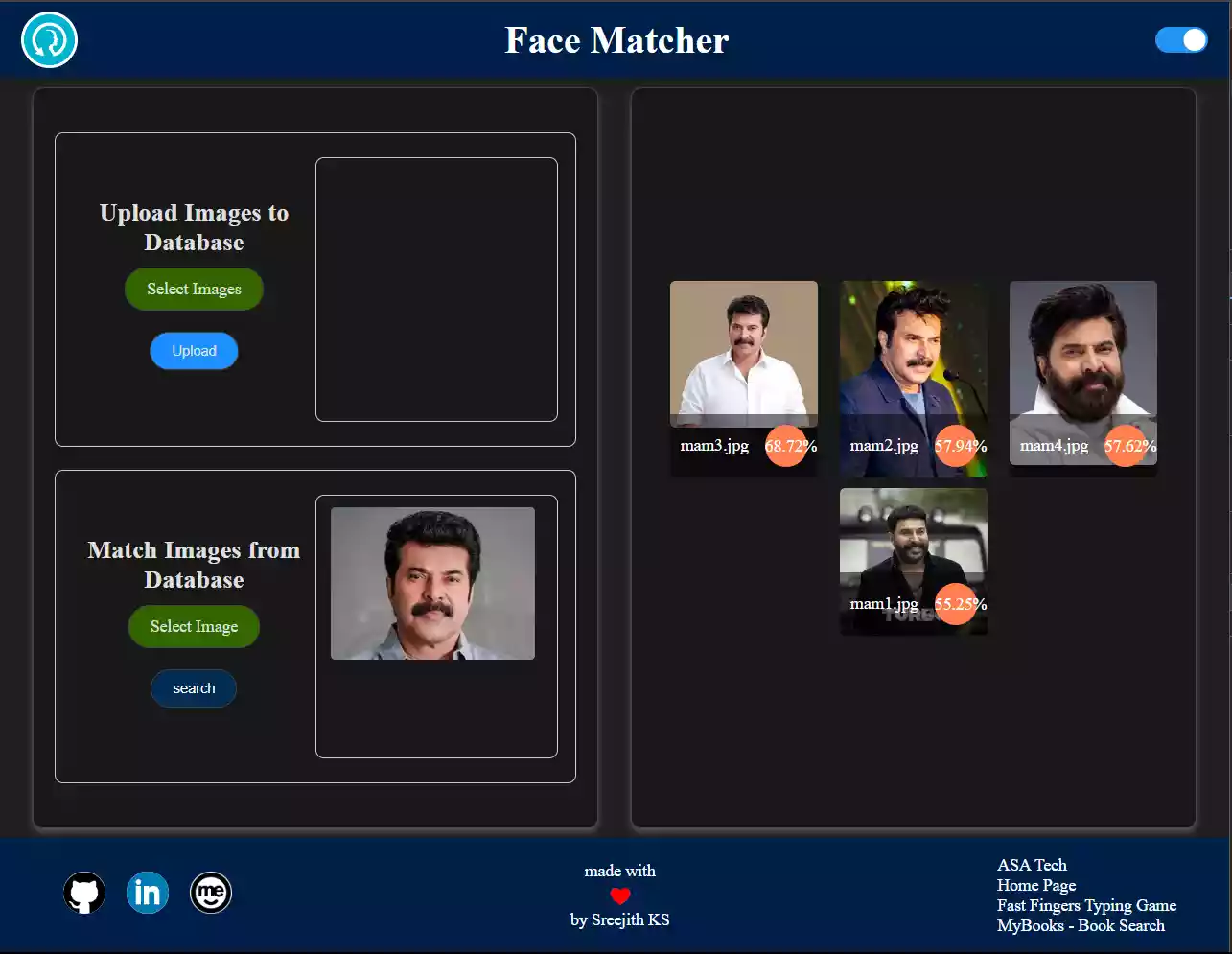The height and width of the screenshot is (954, 1232).
Task: Toggle the theme switch in header
Action: (x=1180, y=39)
